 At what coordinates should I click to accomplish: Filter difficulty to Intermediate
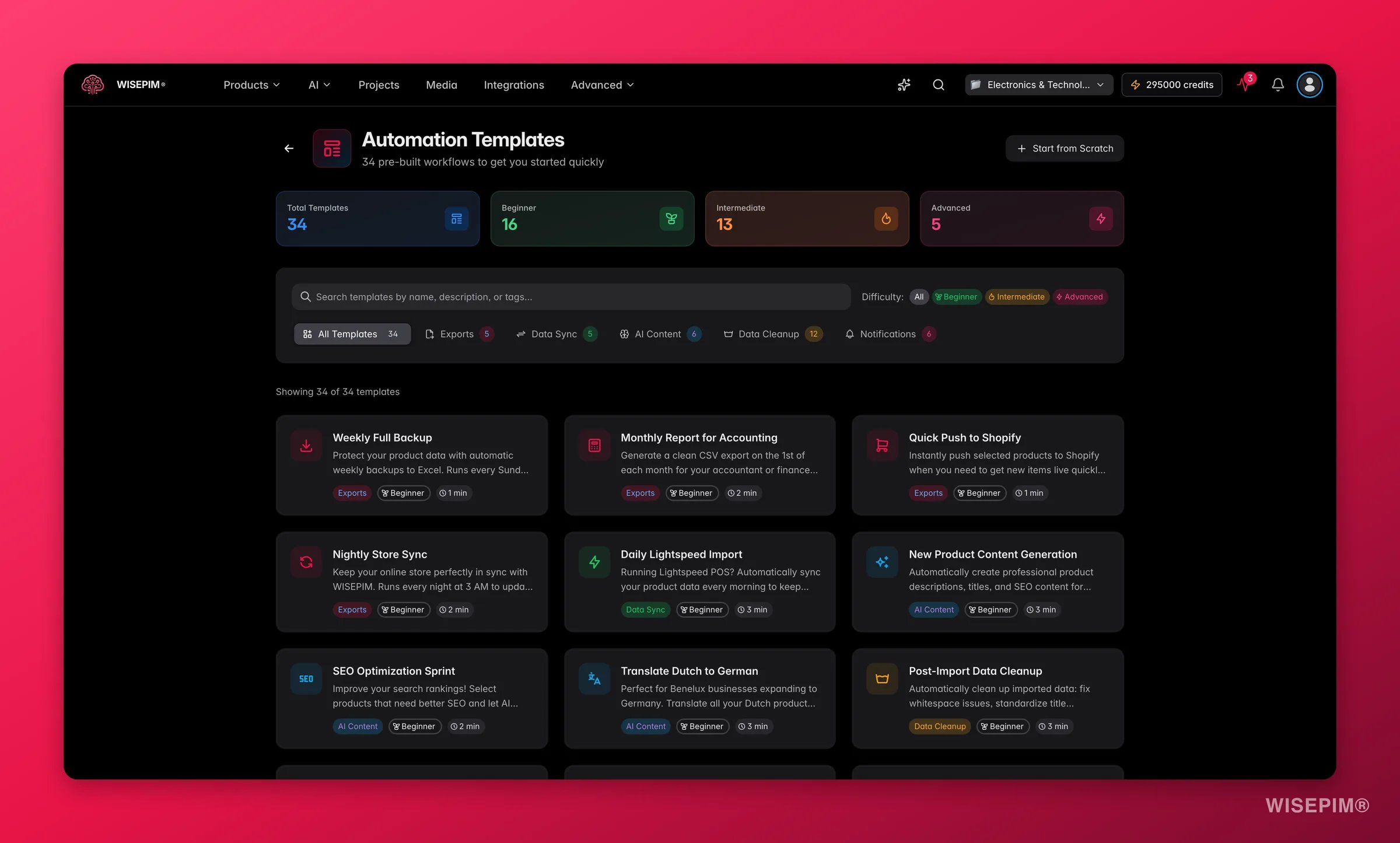coord(1017,297)
